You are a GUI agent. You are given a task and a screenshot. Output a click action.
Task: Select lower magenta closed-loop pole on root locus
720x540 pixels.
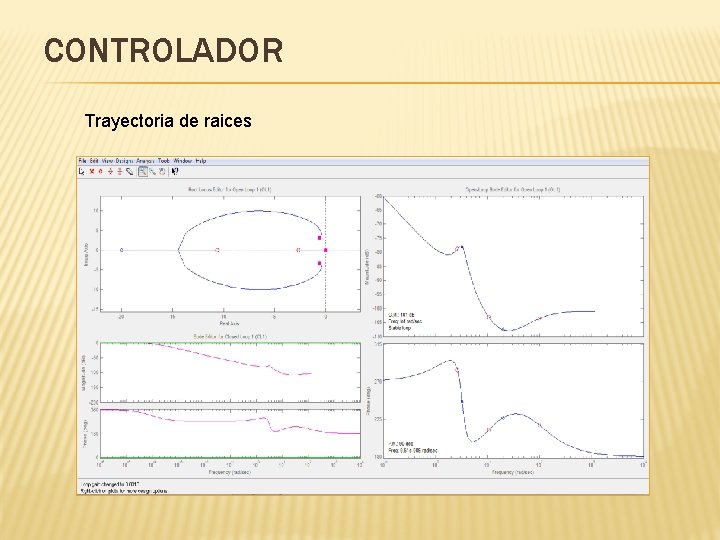pyautogui.click(x=320, y=263)
